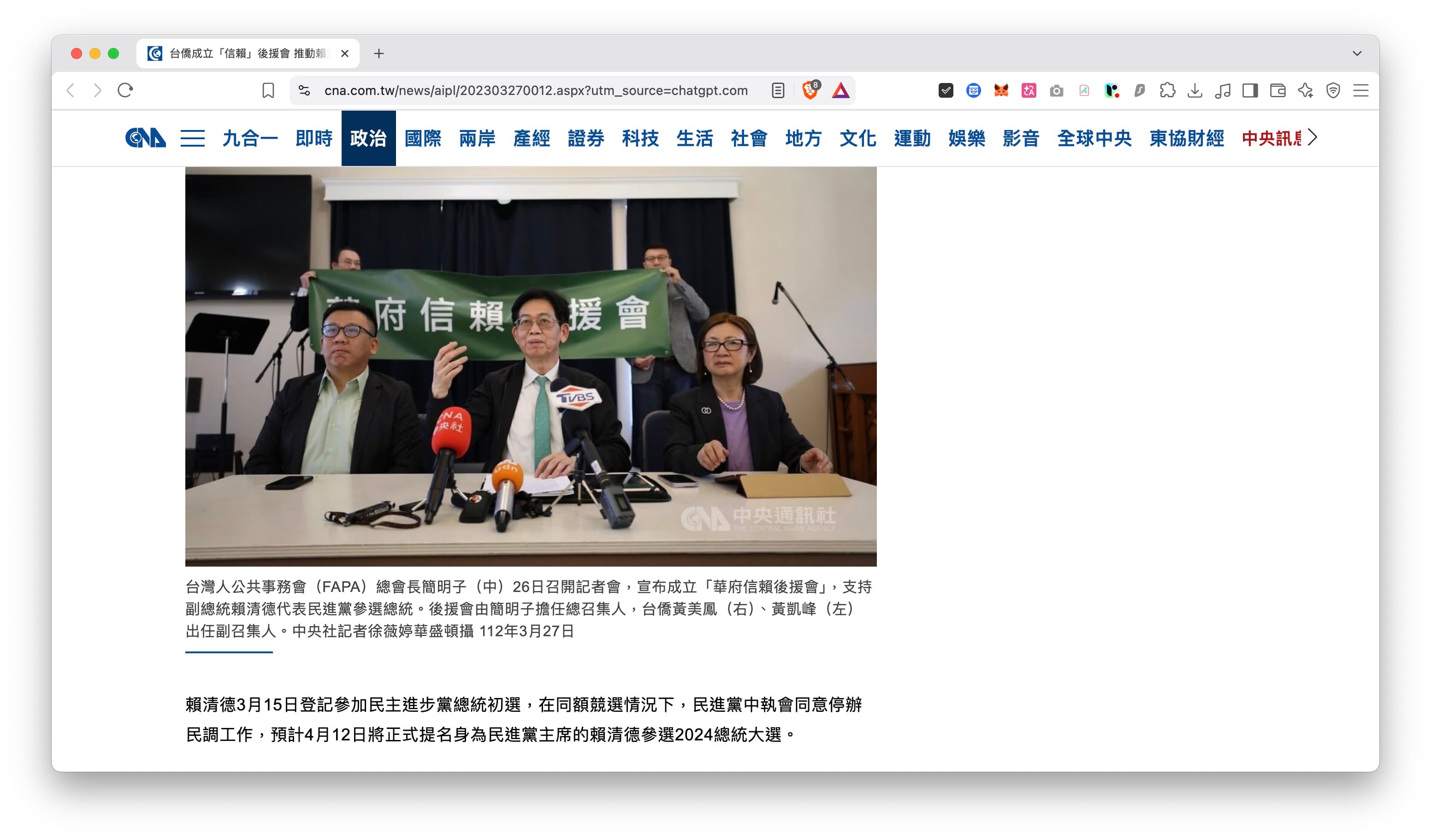
Task: Open the blue round chat extension icon
Action: click(973, 90)
